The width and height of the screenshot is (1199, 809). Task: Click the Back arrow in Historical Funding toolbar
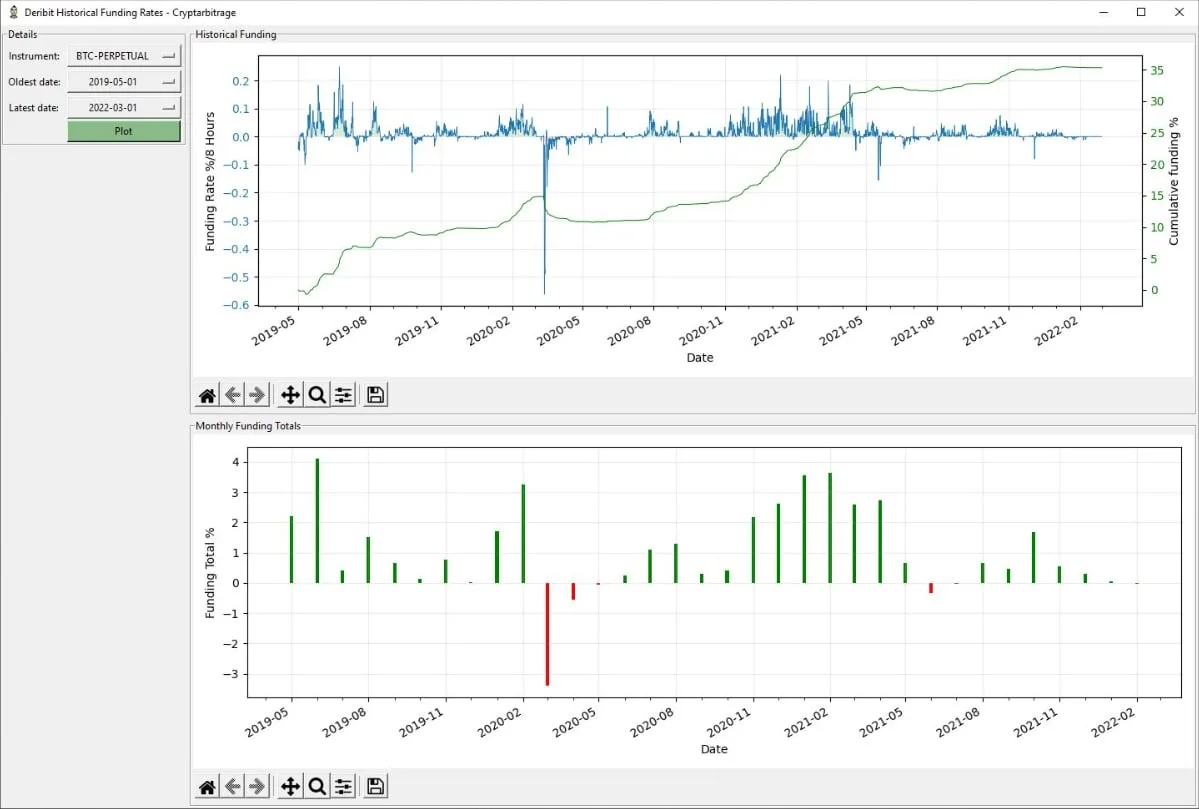(232, 395)
